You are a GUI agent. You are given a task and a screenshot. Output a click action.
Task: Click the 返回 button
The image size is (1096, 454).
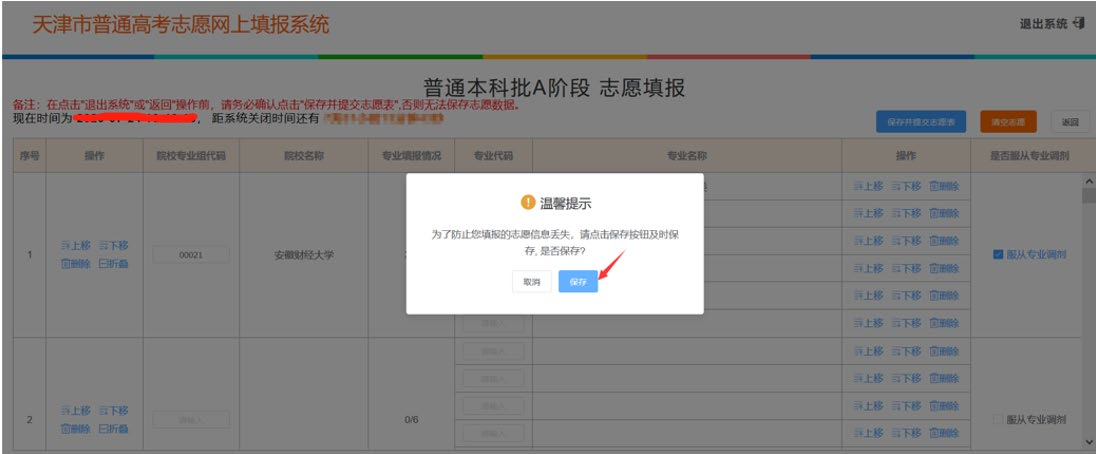(1070, 122)
